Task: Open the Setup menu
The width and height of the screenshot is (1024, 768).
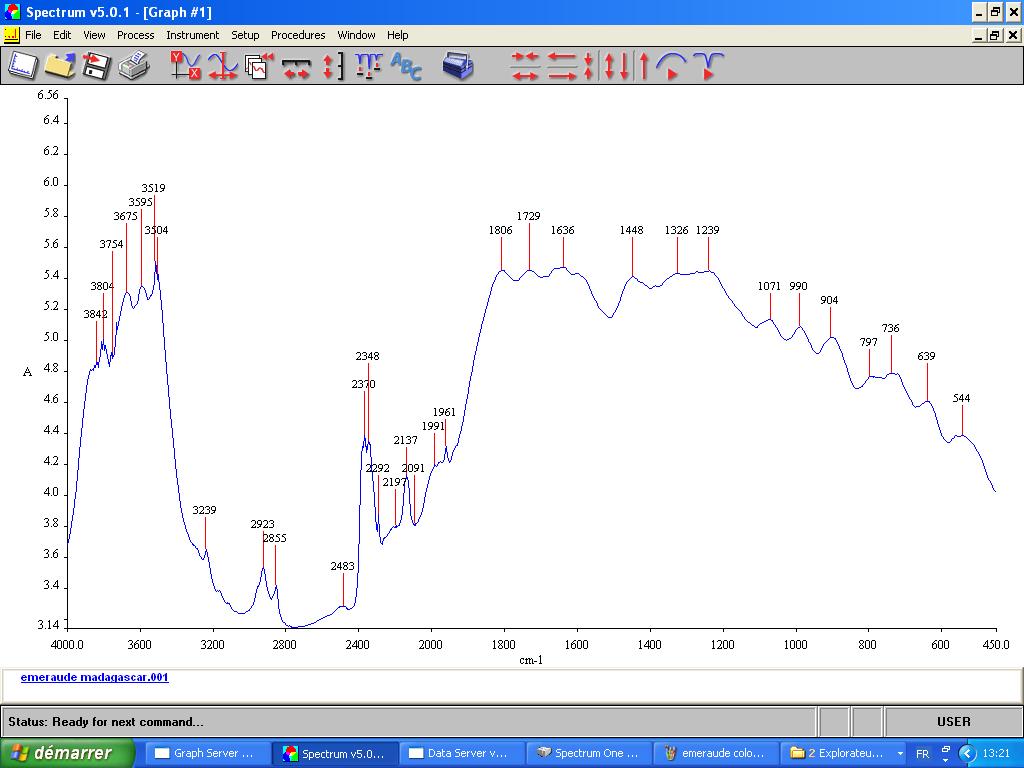Action: coord(245,35)
